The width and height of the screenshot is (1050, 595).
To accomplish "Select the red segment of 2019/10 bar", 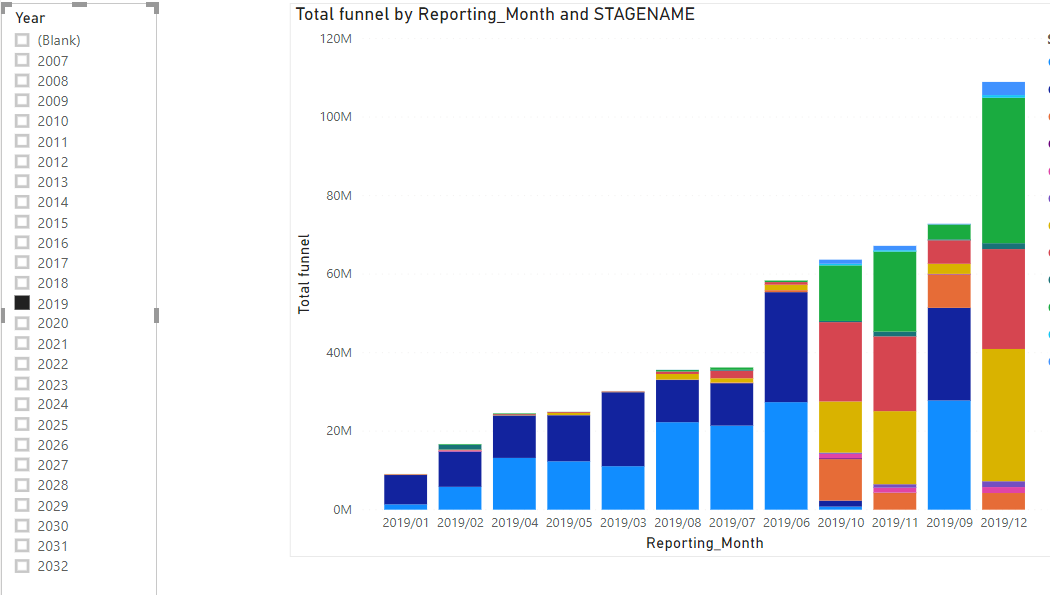I will tap(840, 361).
